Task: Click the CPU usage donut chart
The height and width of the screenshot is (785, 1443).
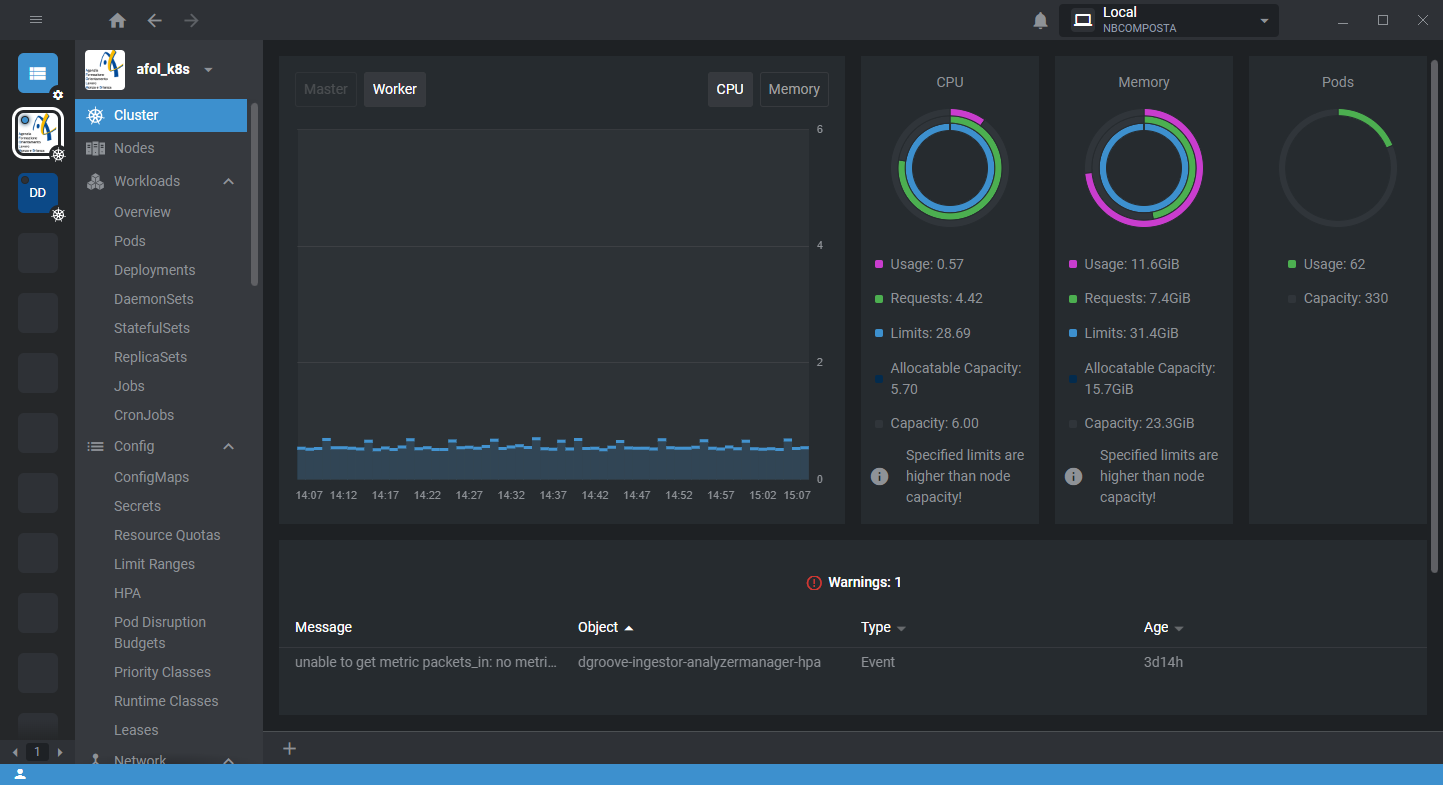Action: (x=950, y=168)
